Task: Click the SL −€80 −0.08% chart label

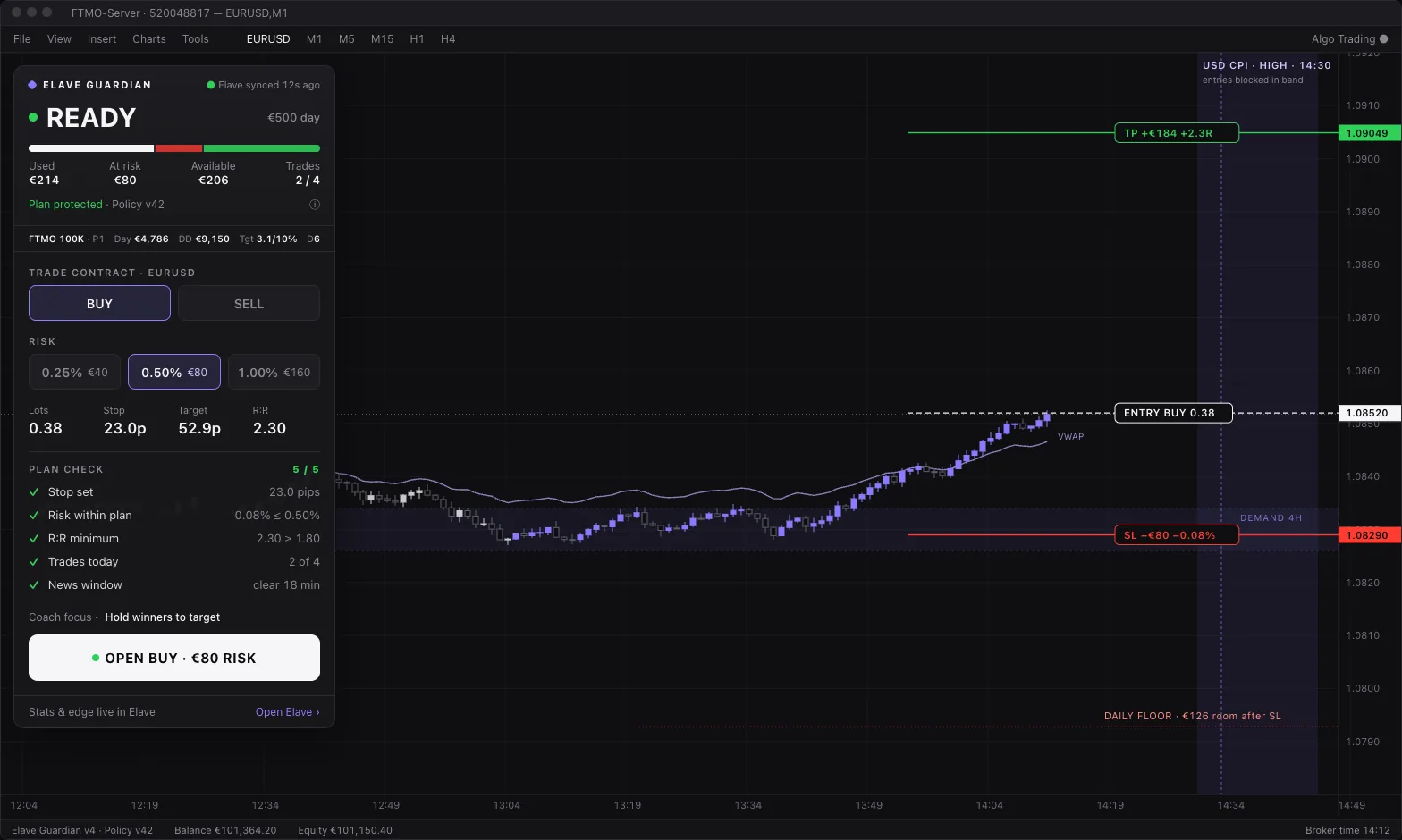Action: tap(1177, 535)
